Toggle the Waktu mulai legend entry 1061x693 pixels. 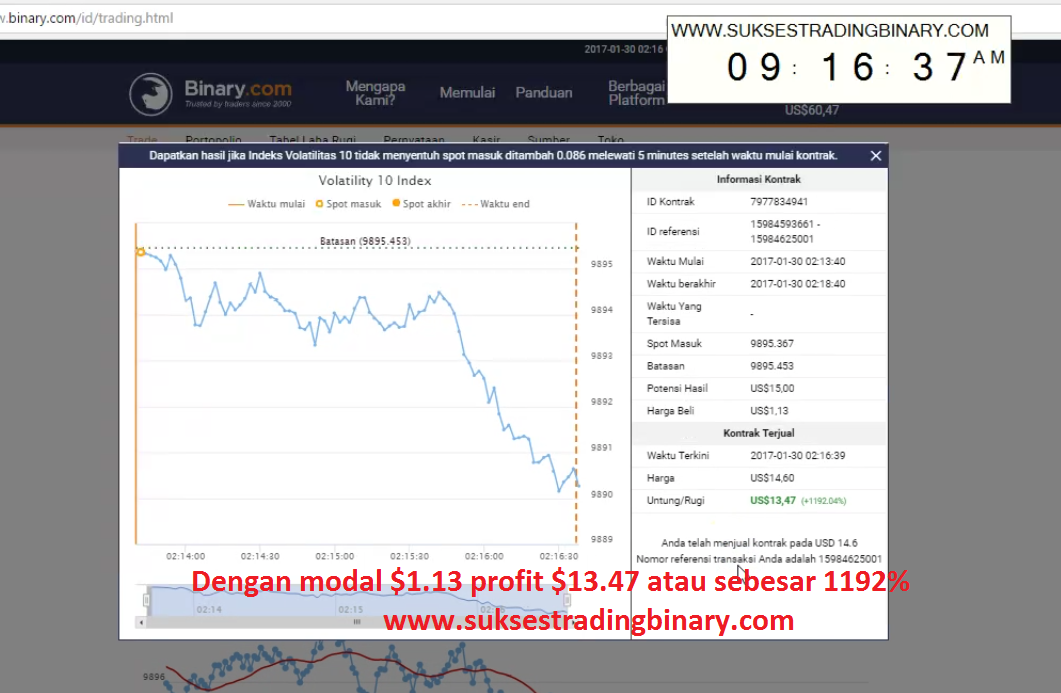pos(267,204)
